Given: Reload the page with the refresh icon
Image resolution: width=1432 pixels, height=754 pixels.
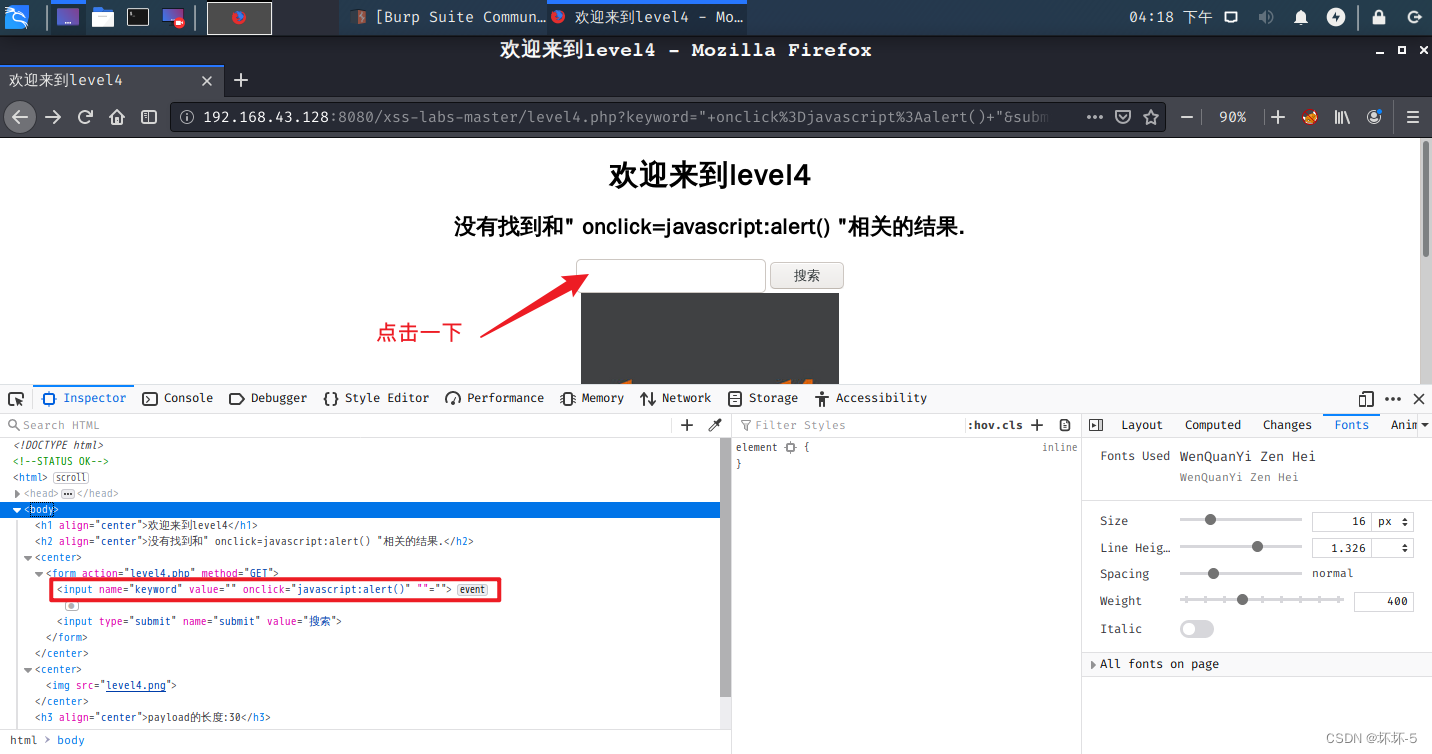Looking at the screenshot, I should (x=85, y=116).
